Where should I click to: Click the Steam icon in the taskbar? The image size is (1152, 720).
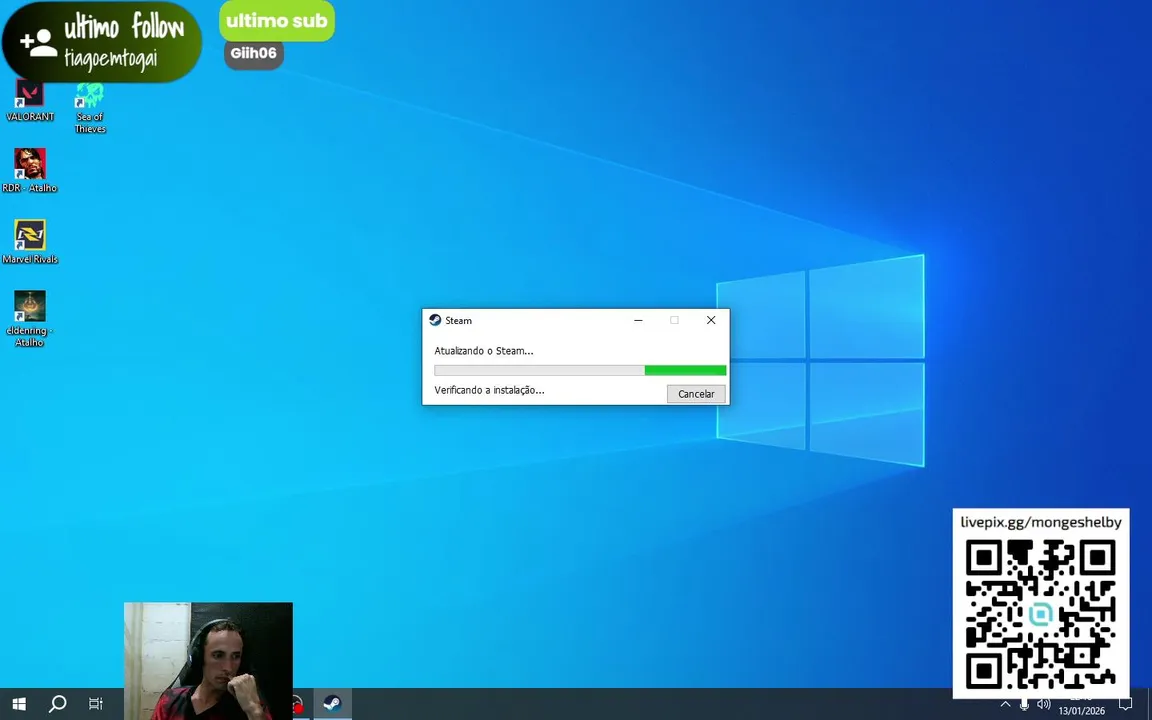coord(332,704)
